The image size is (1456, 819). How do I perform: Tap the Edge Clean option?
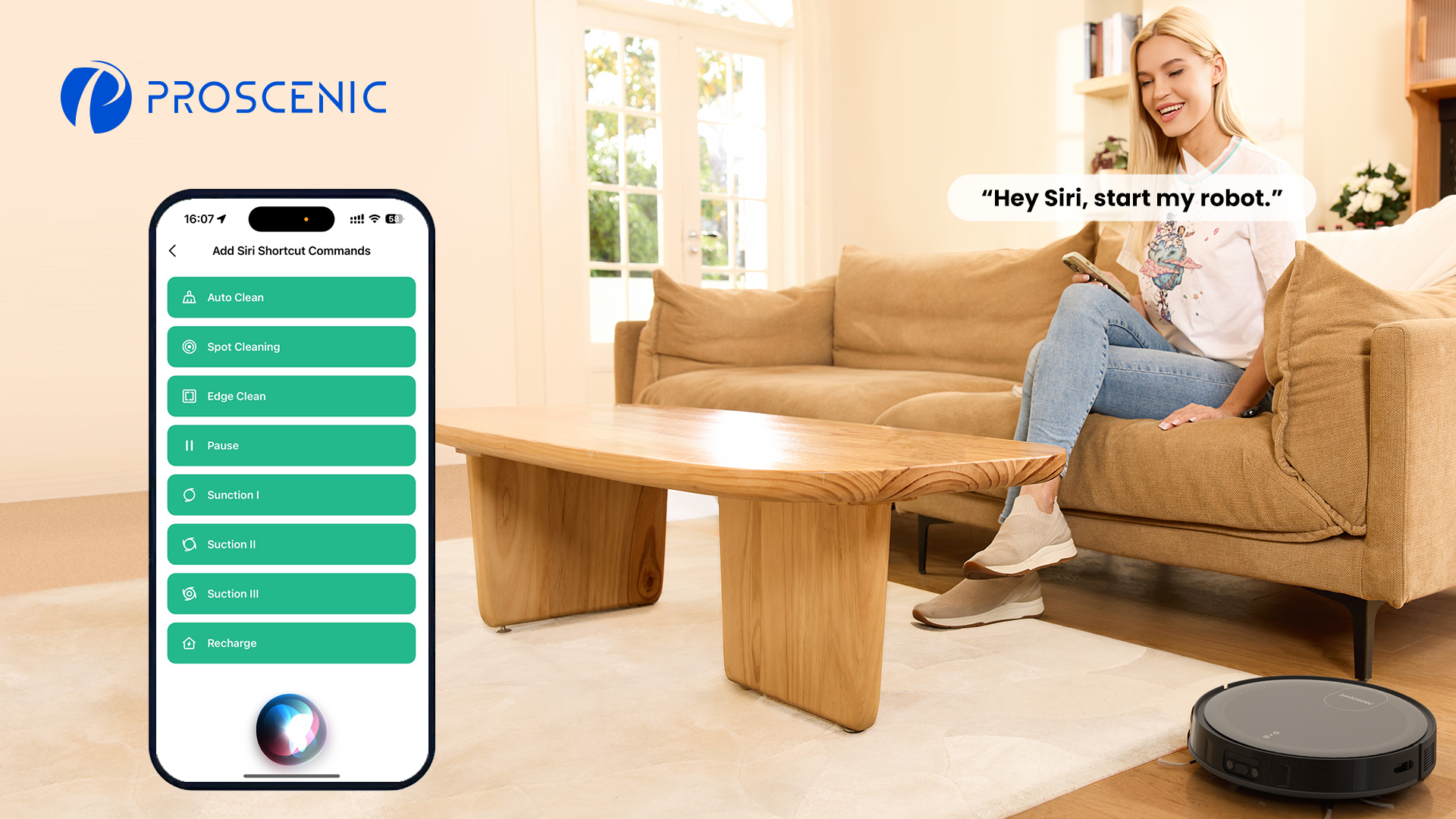tap(291, 396)
